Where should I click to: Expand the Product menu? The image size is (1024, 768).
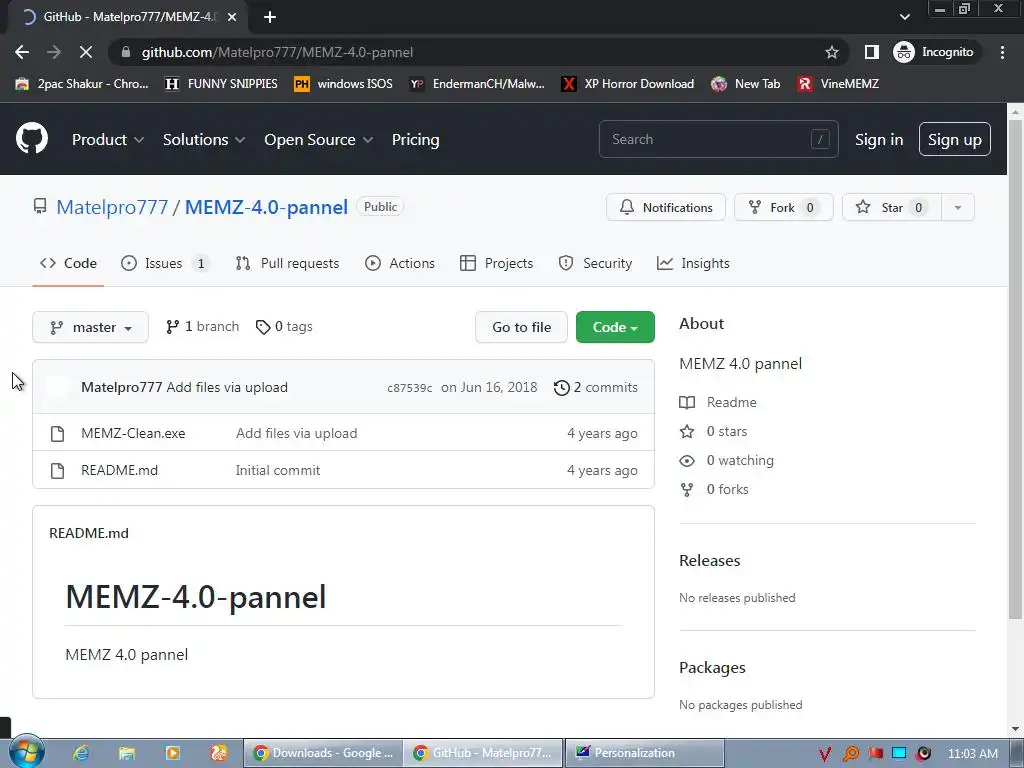(x=108, y=139)
